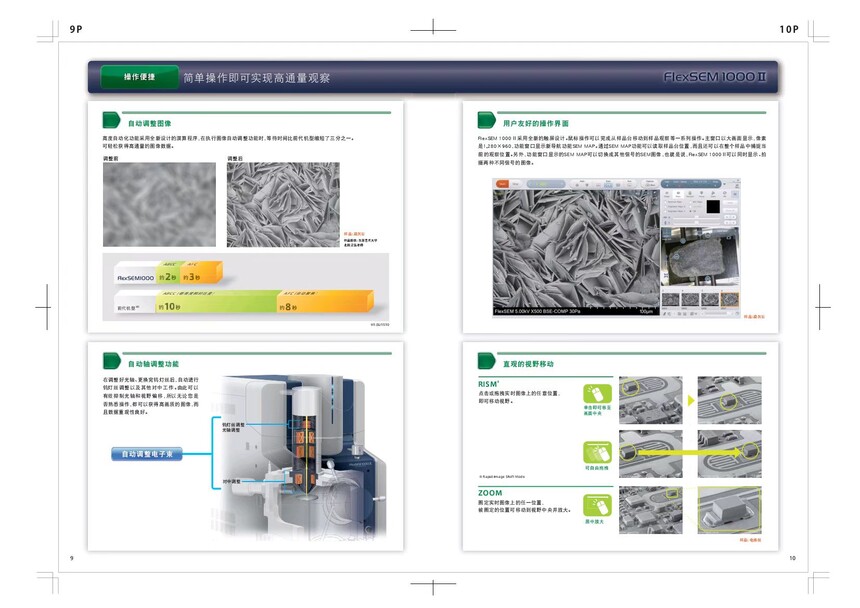Click the green 约10秒 bar segment

click(218, 303)
